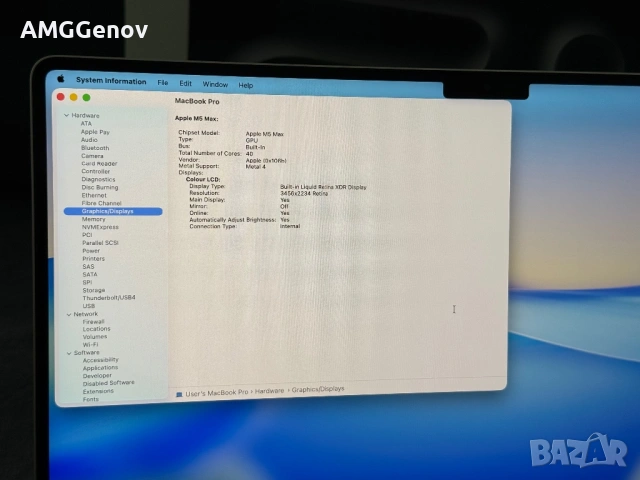Click the computer icon in the path bar

(179, 394)
